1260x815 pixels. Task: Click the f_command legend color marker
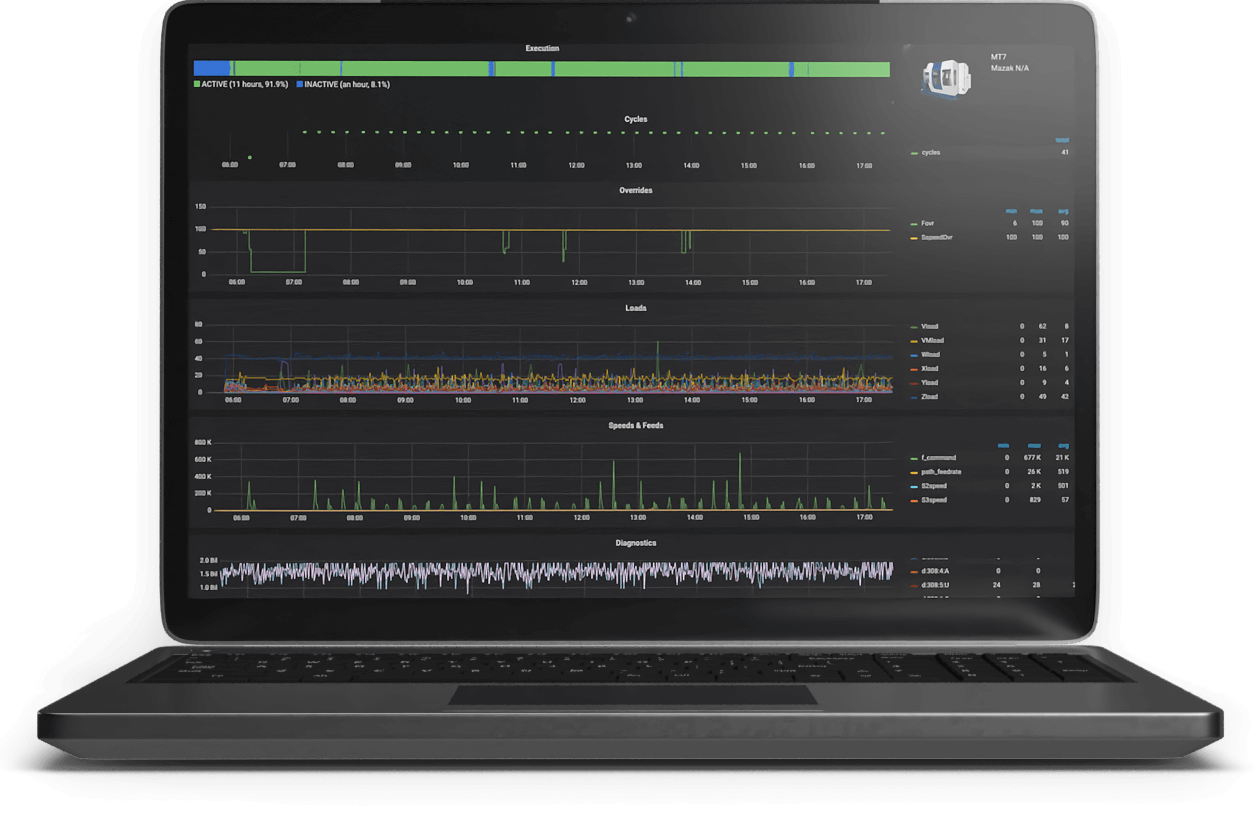[914, 458]
